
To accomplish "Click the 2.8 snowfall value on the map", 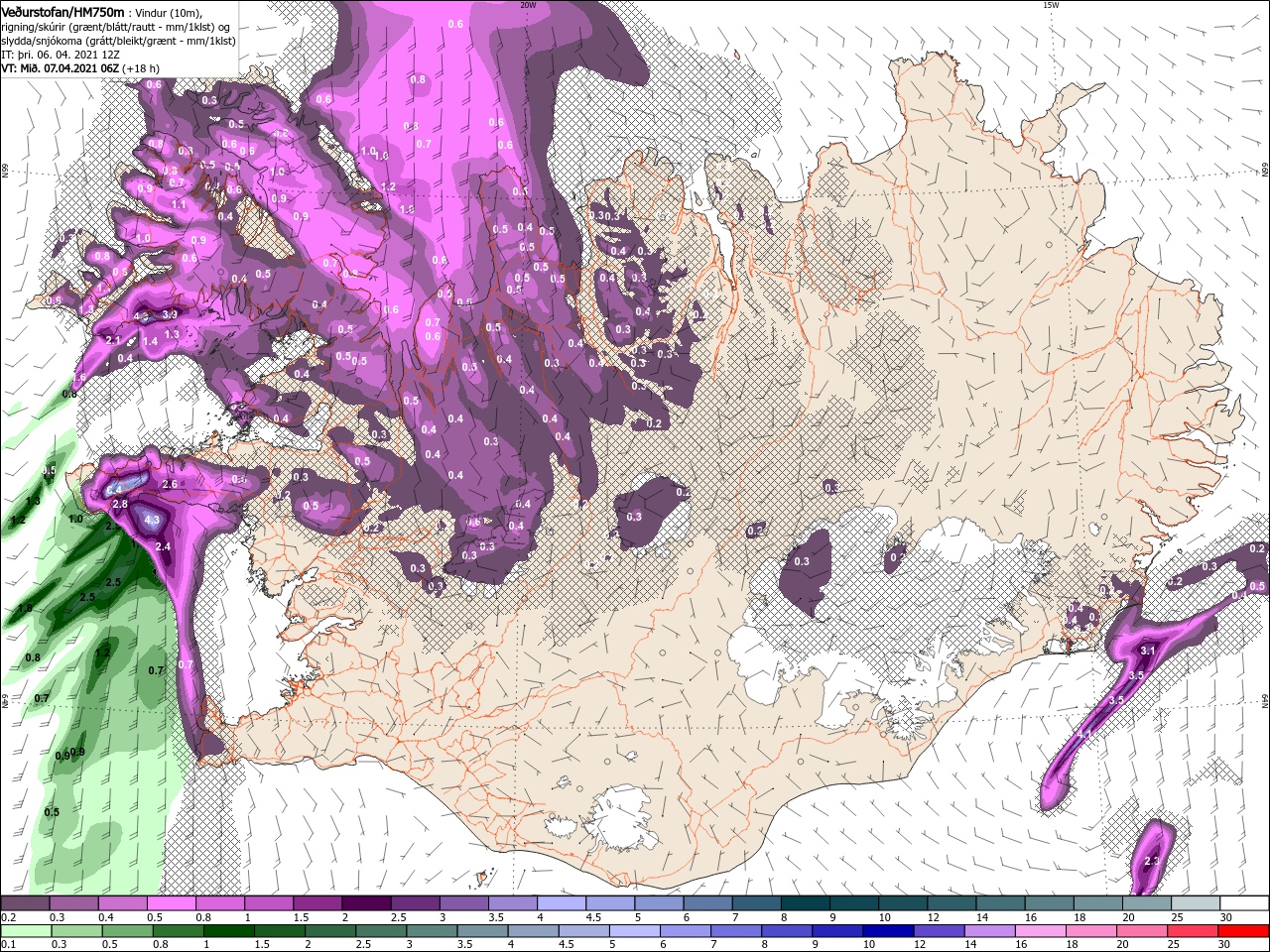I will [x=120, y=504].
